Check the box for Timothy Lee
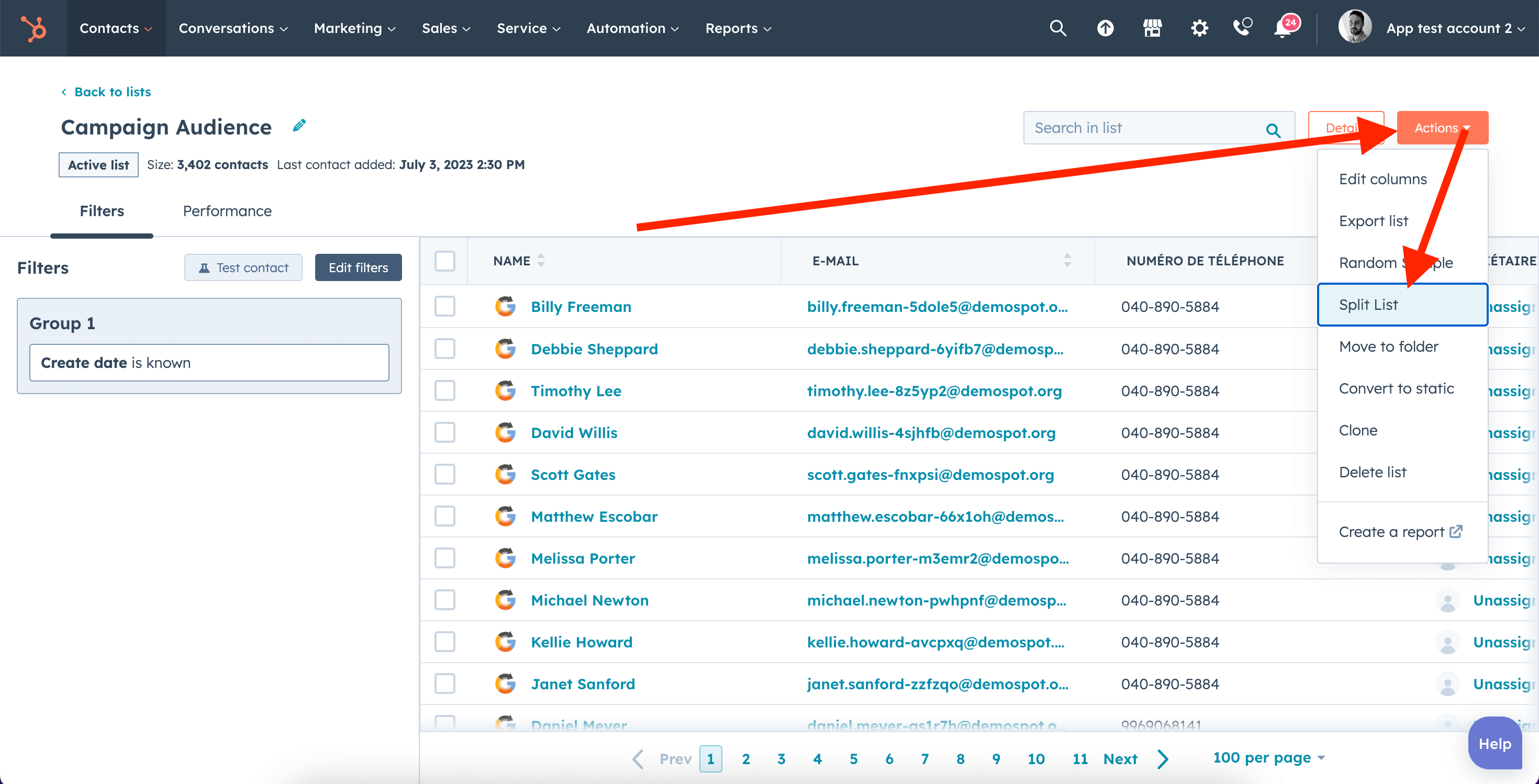 (x=445, y=390)
